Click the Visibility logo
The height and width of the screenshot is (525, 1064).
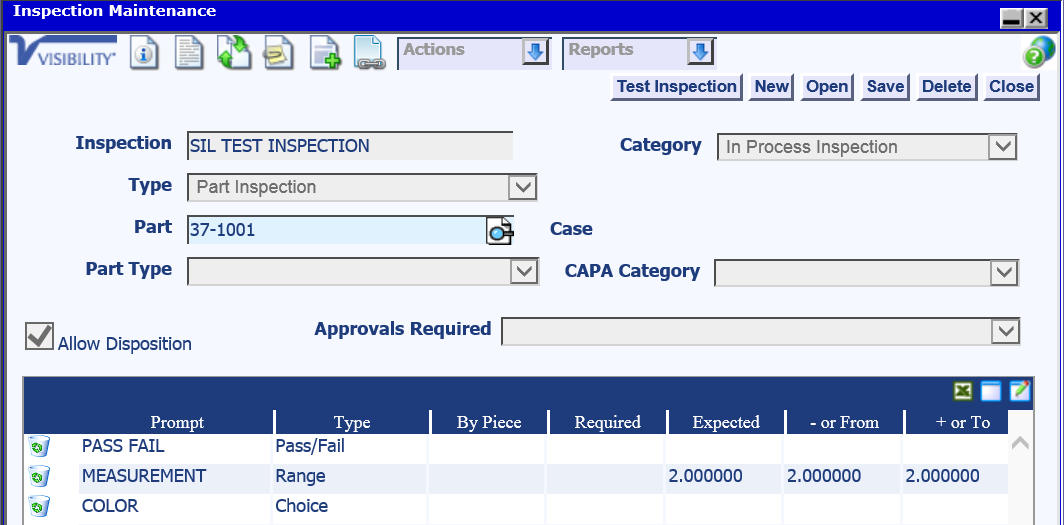click(64, 52)
